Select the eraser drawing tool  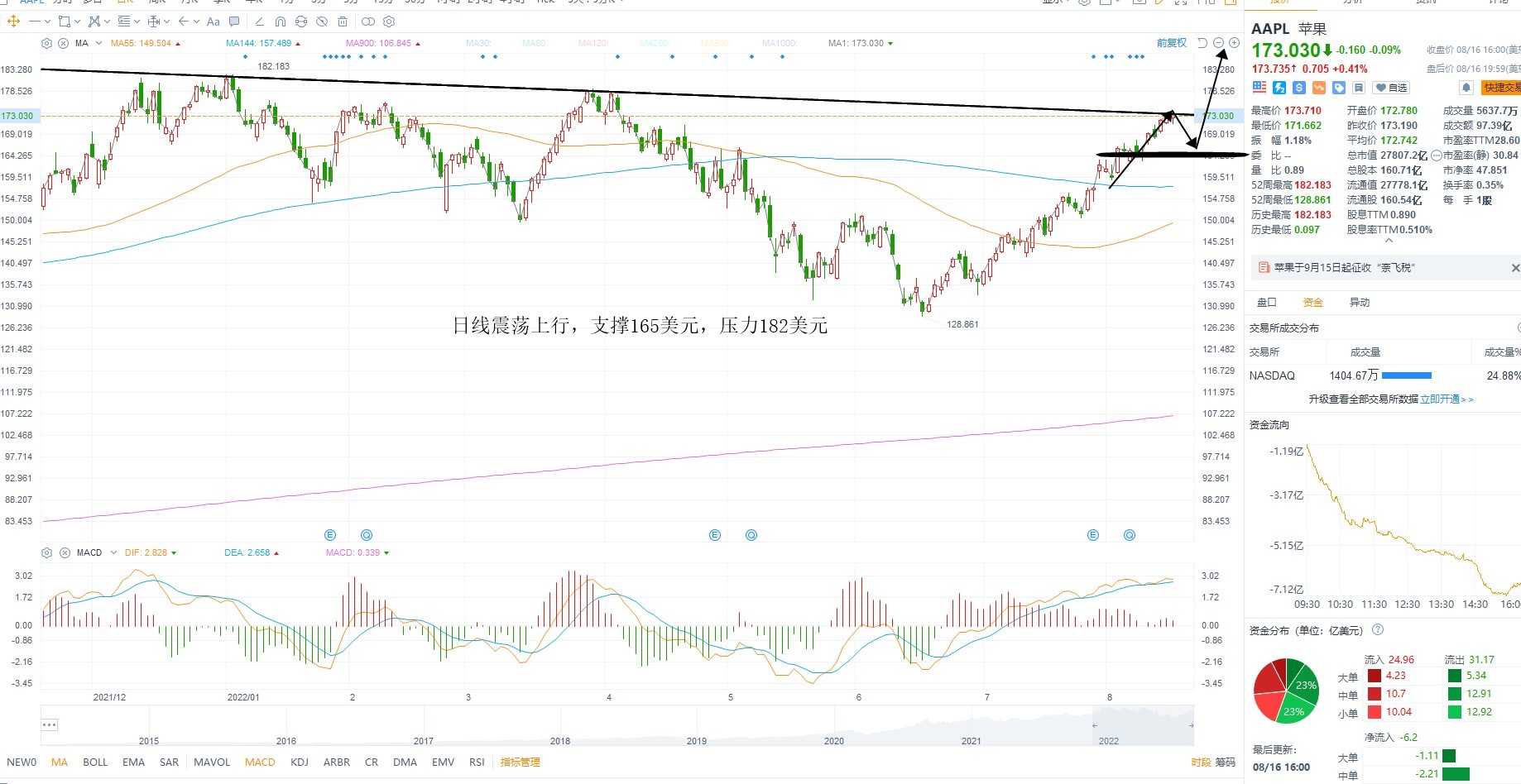[259, 22]
